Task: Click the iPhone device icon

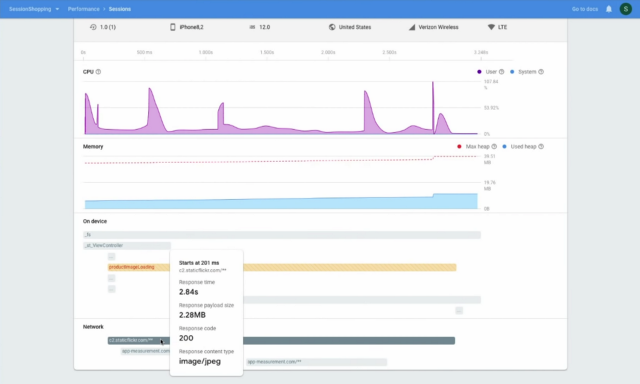Action: [173, 27]
